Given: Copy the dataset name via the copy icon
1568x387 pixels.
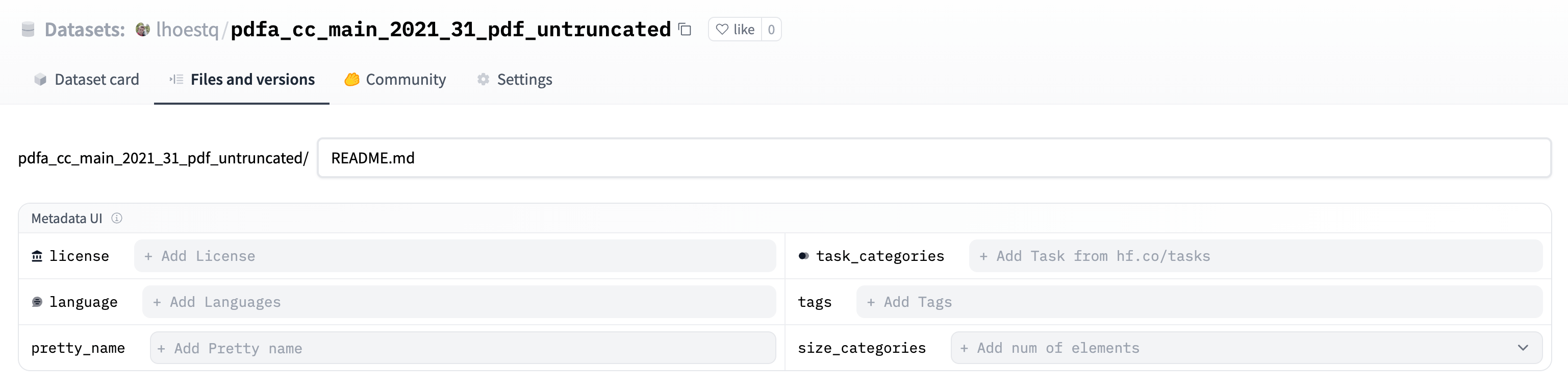Looking at the screenshot, I should (684, 29).
